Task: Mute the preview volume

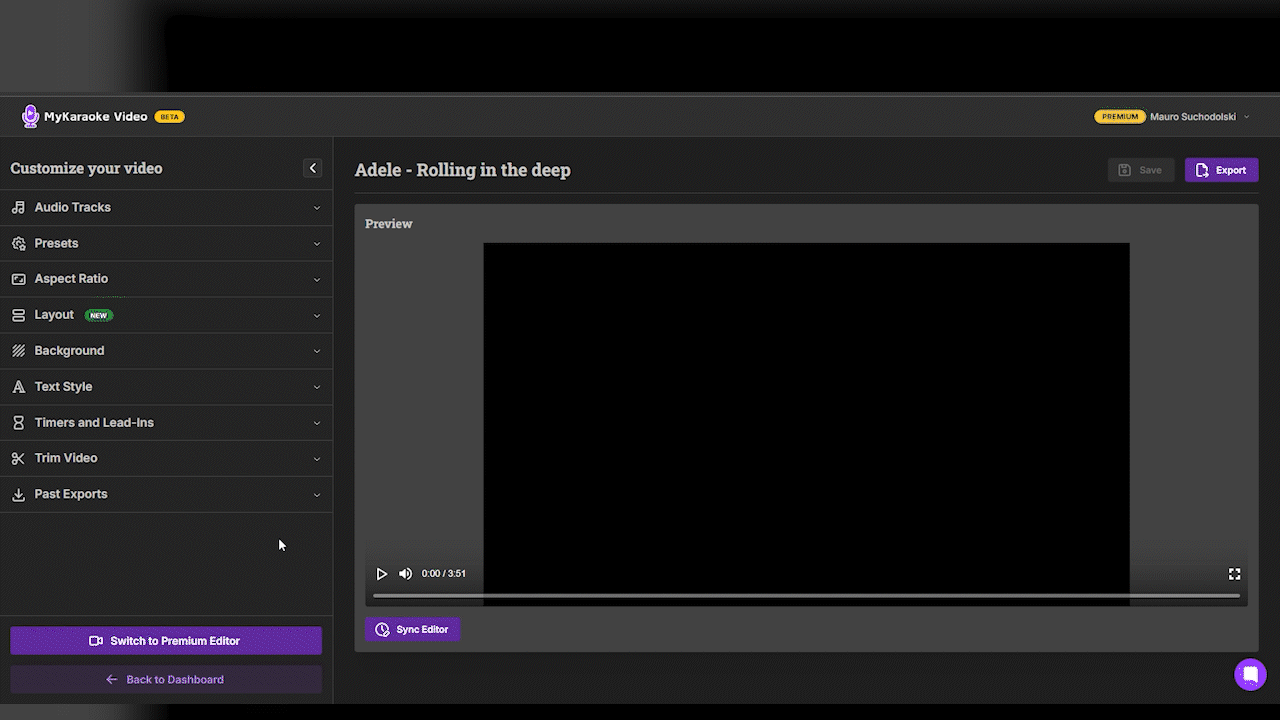Action: [x=405, y=574]
